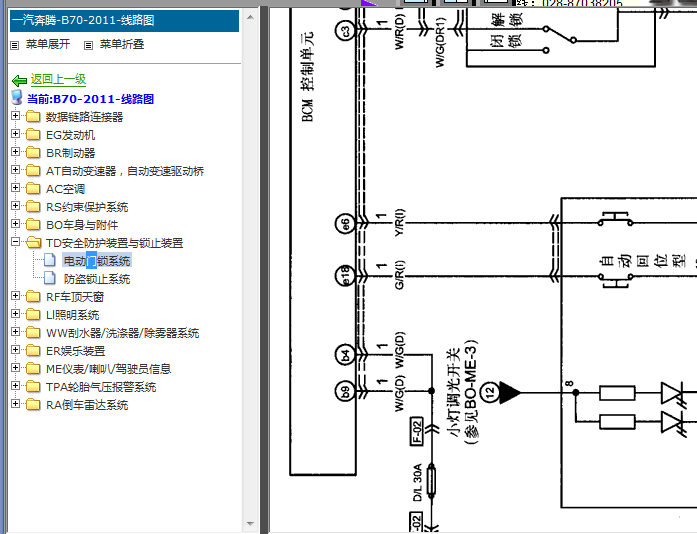Expand the ER娱乐装置 tree node
This screenshot has height=534, width=697.
coord(16,349)
